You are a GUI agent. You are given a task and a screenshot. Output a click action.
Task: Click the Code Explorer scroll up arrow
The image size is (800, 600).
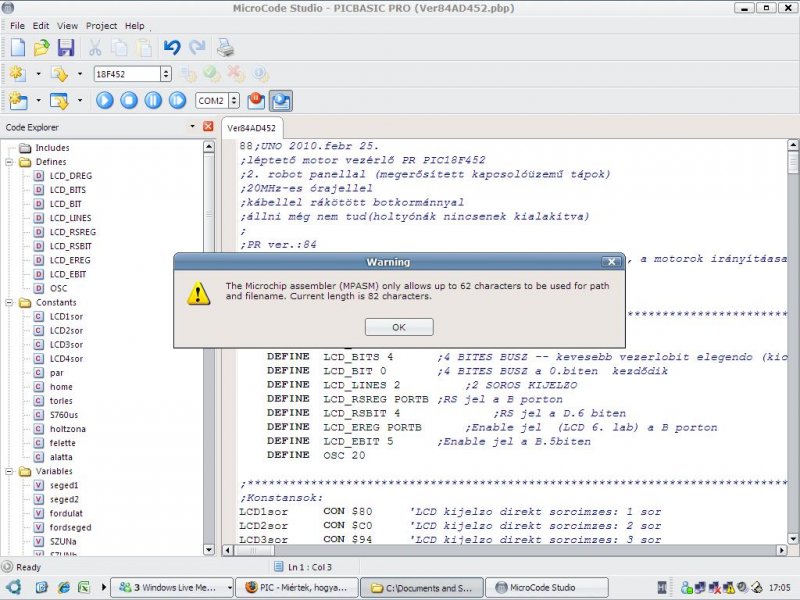coord(209,147)
